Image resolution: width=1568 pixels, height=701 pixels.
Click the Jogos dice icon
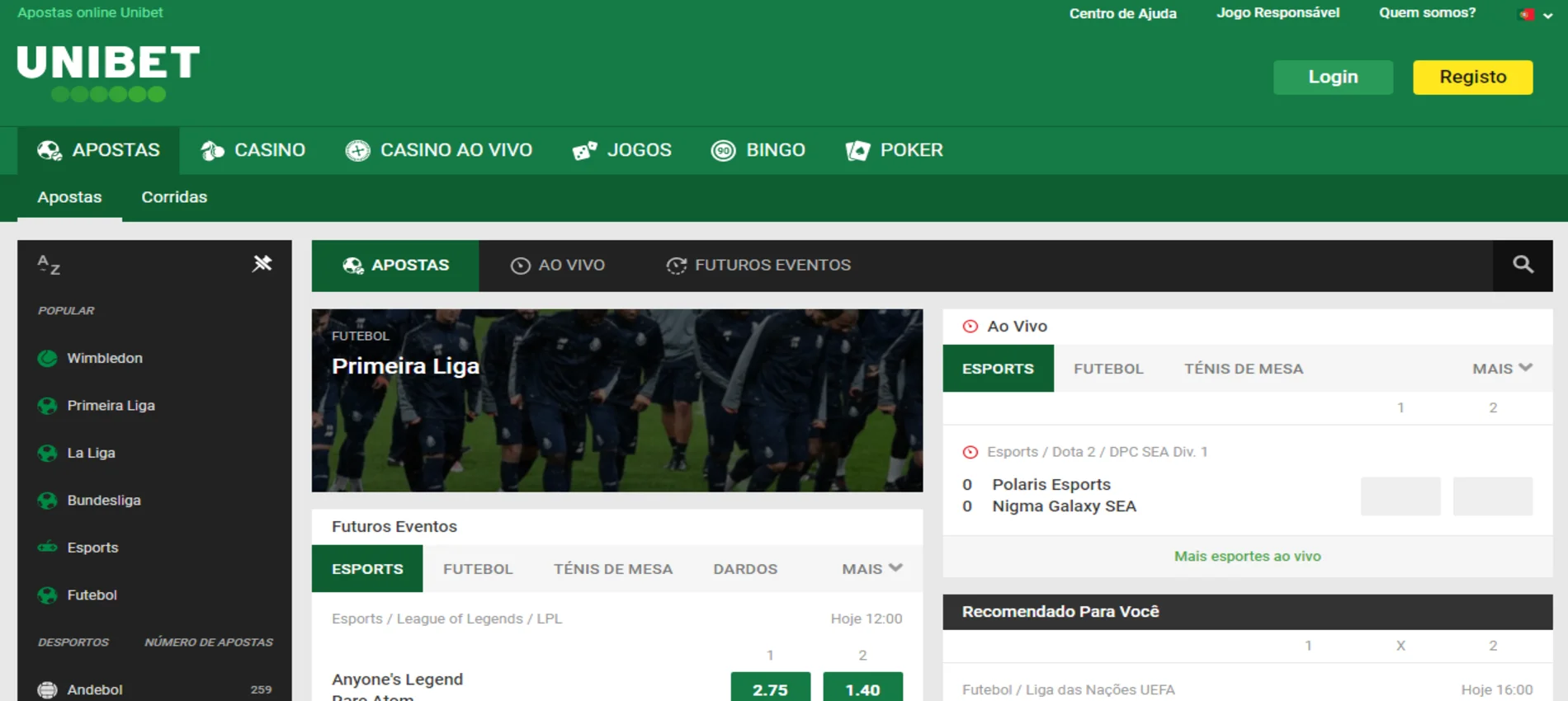point(584,150)
